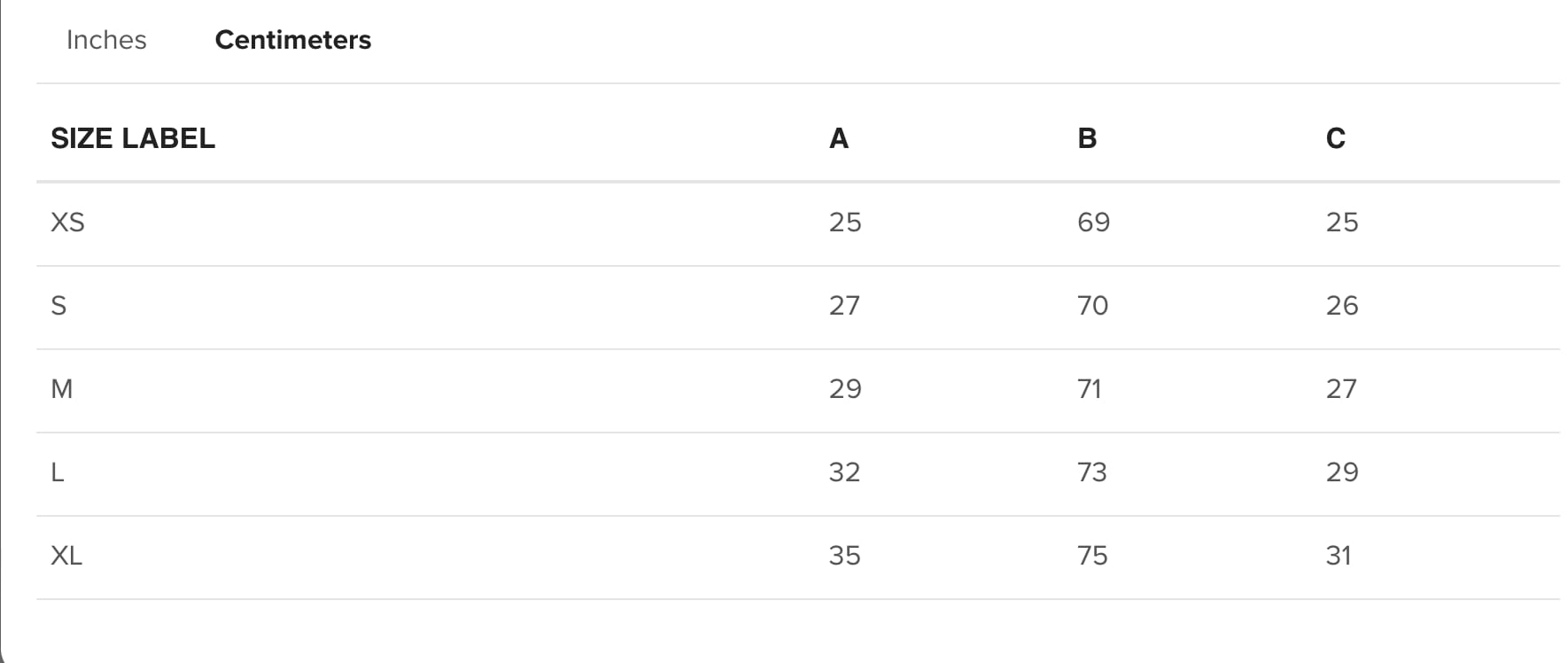Click the B measurement 71 for M
This screenshot has height=663, width=1568.
click(x=1090, y=389)
